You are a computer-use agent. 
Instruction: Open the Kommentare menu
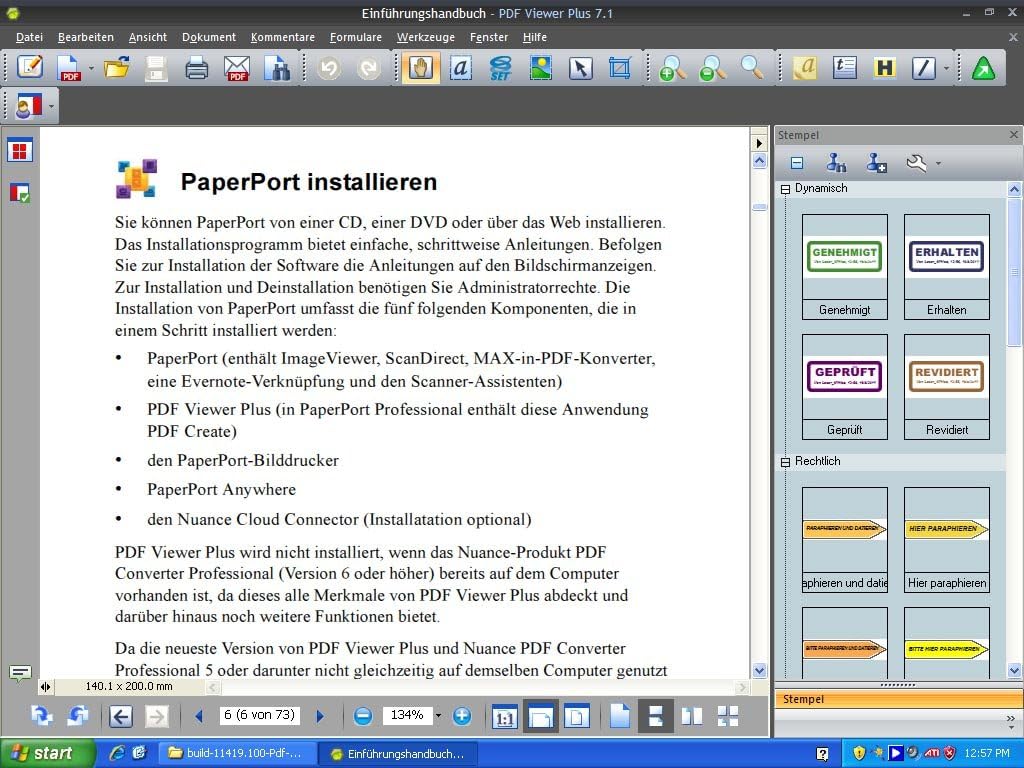click(283, 37)
